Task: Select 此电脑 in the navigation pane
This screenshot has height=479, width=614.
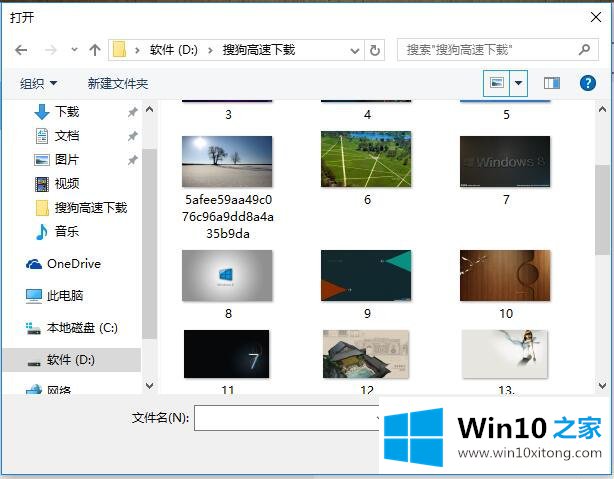Action: click(65, 296)
